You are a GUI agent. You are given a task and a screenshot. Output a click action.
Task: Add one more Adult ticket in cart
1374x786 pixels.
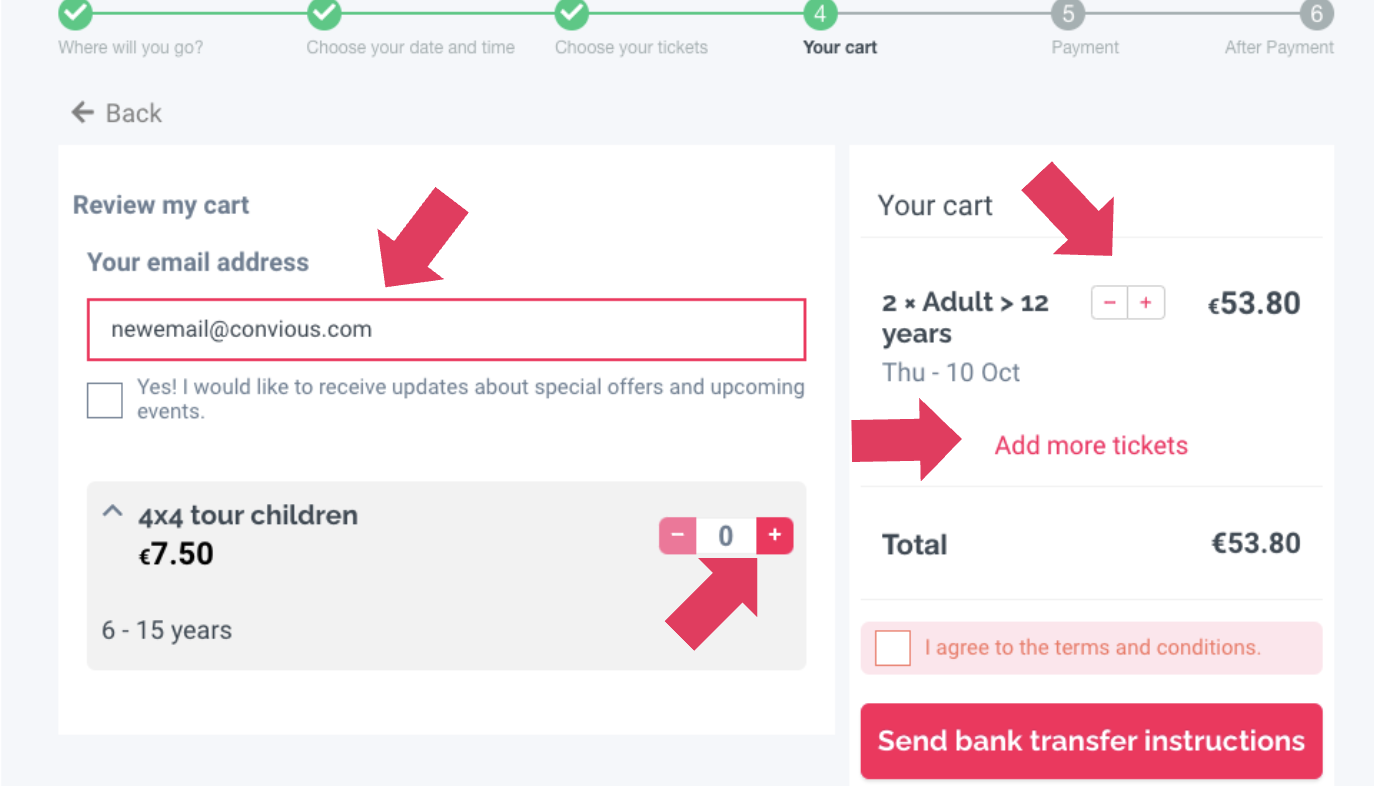coord(1146,303)
